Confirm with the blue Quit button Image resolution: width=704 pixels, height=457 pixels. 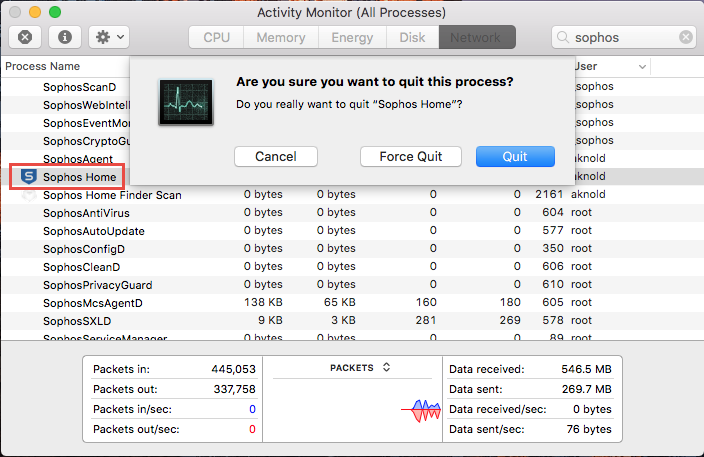click(515, 156)
